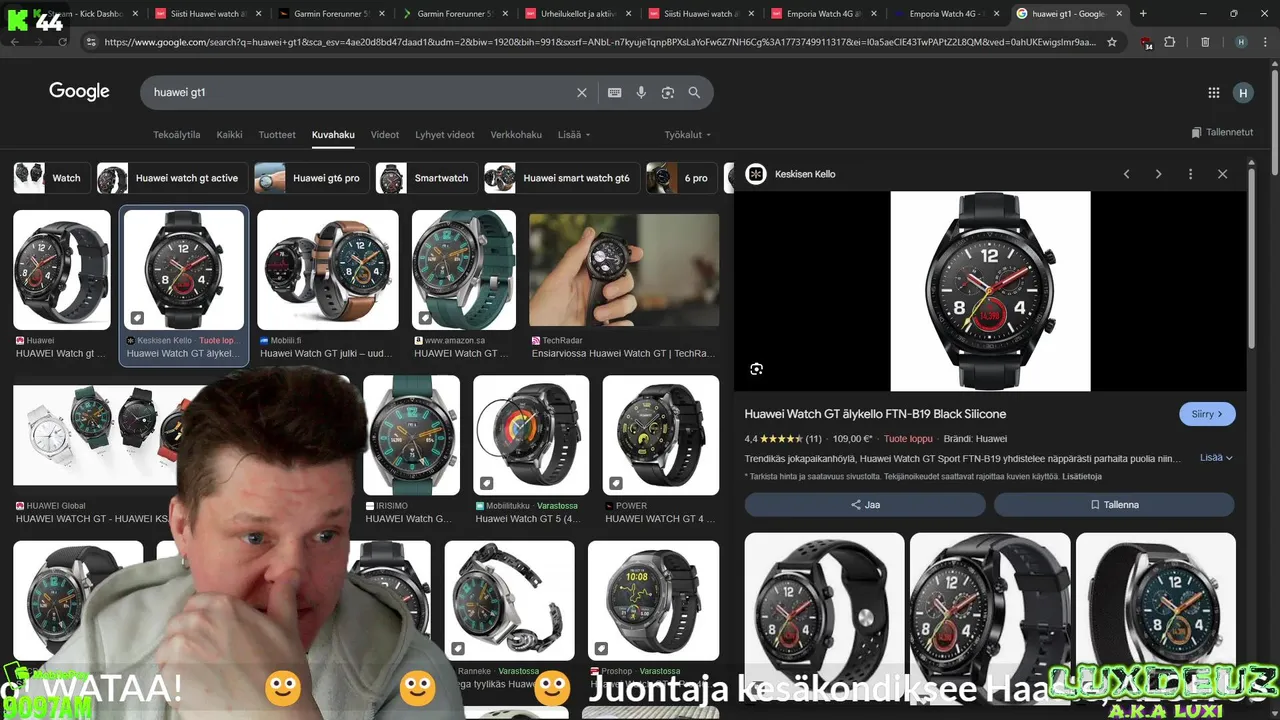Start voice search with microphone icon

(641, 92)
